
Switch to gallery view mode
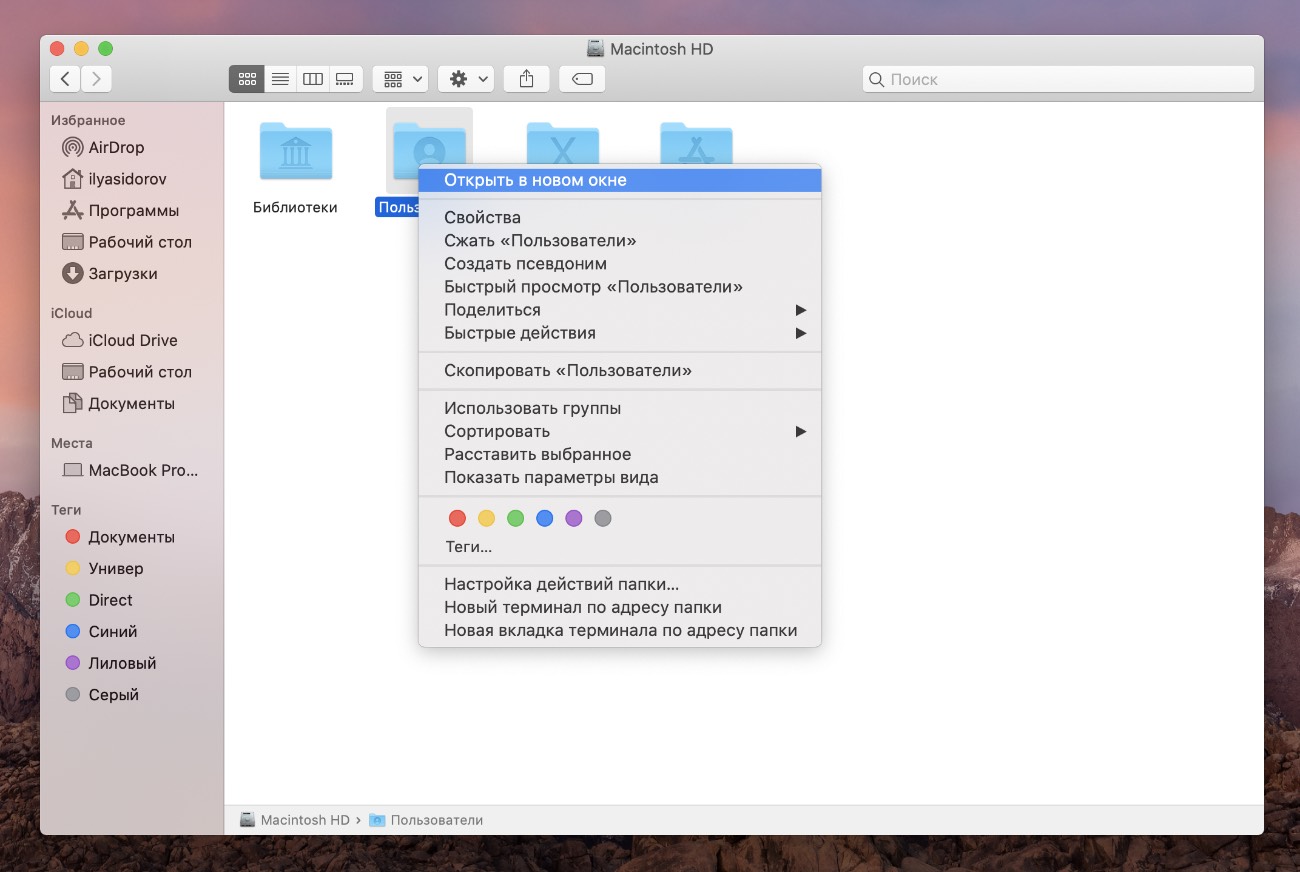(345, 79)
